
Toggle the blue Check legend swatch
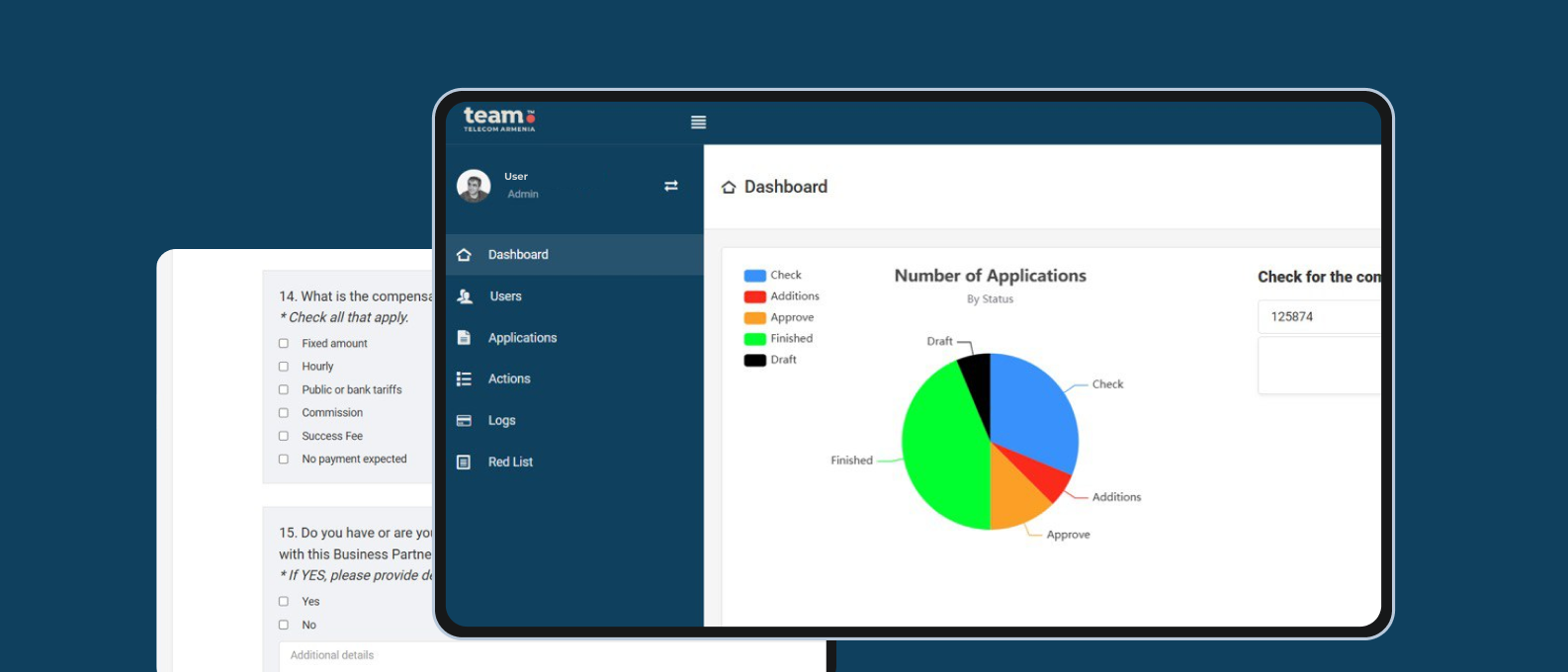(x=754, y=276)
